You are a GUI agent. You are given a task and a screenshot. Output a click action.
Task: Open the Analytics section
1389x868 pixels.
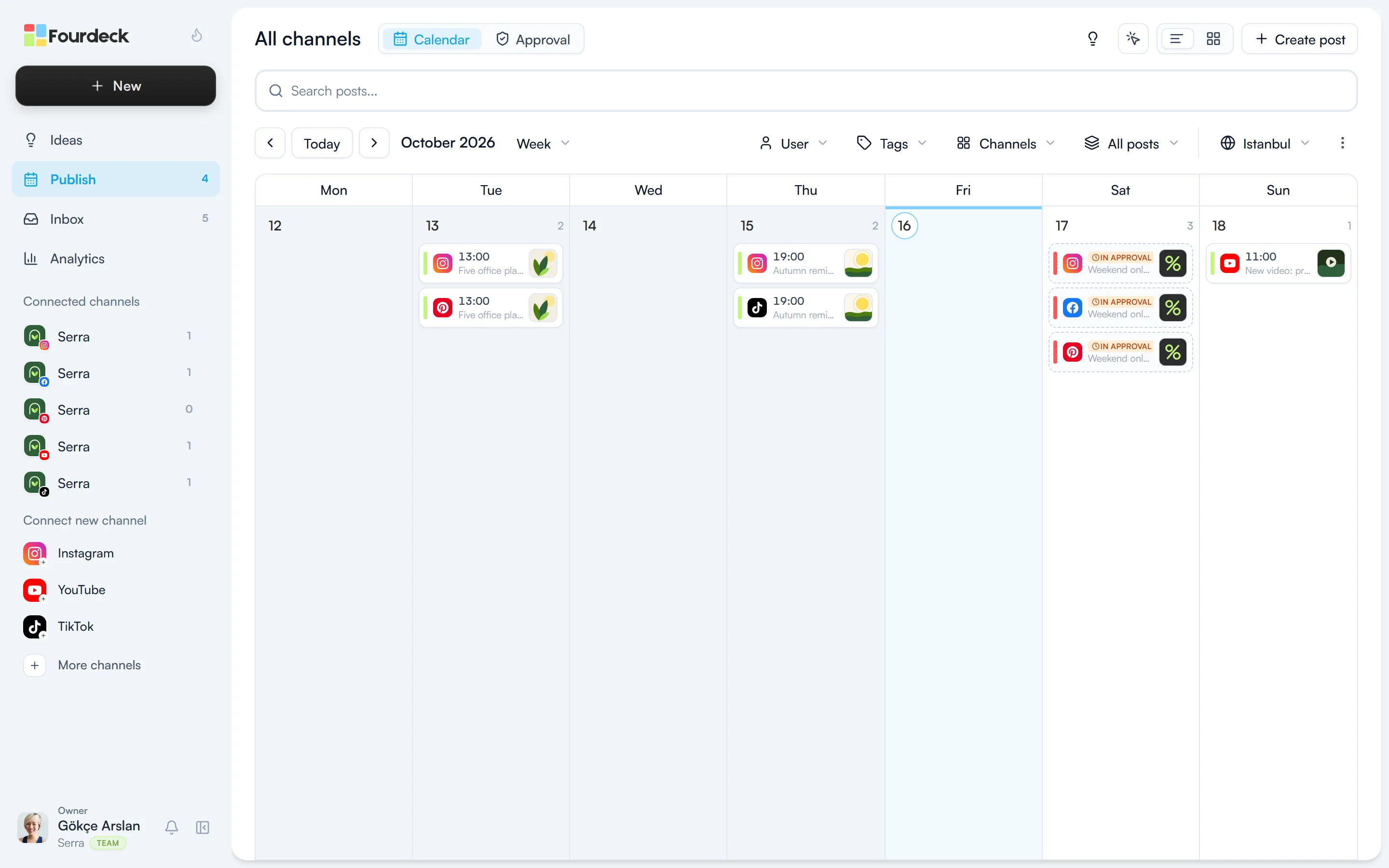[x=115, y=258]
